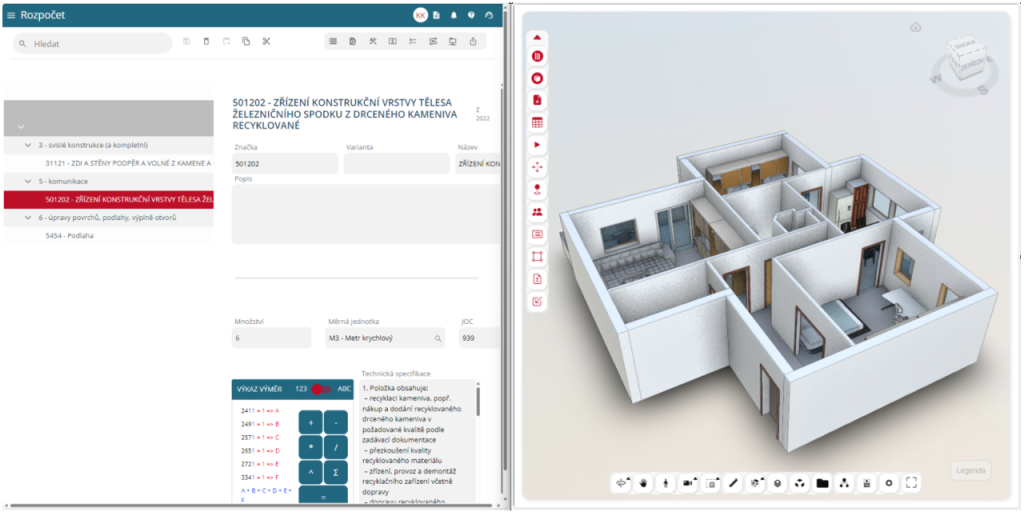Select the pencil markup tool in viewer toolbar

(733, 483)
